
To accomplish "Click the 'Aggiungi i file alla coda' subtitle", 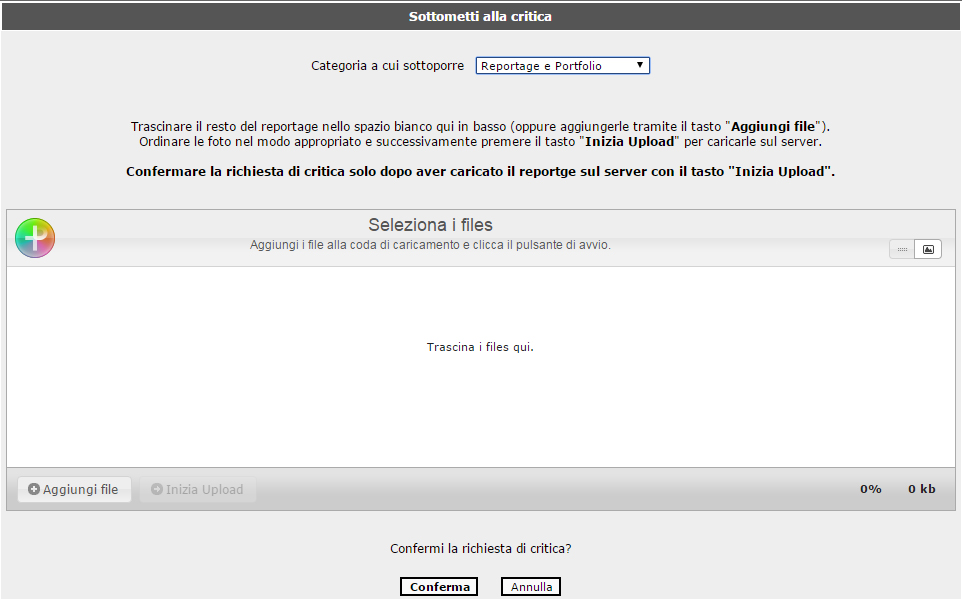I will pyautogui.click(x=430, y=245).
